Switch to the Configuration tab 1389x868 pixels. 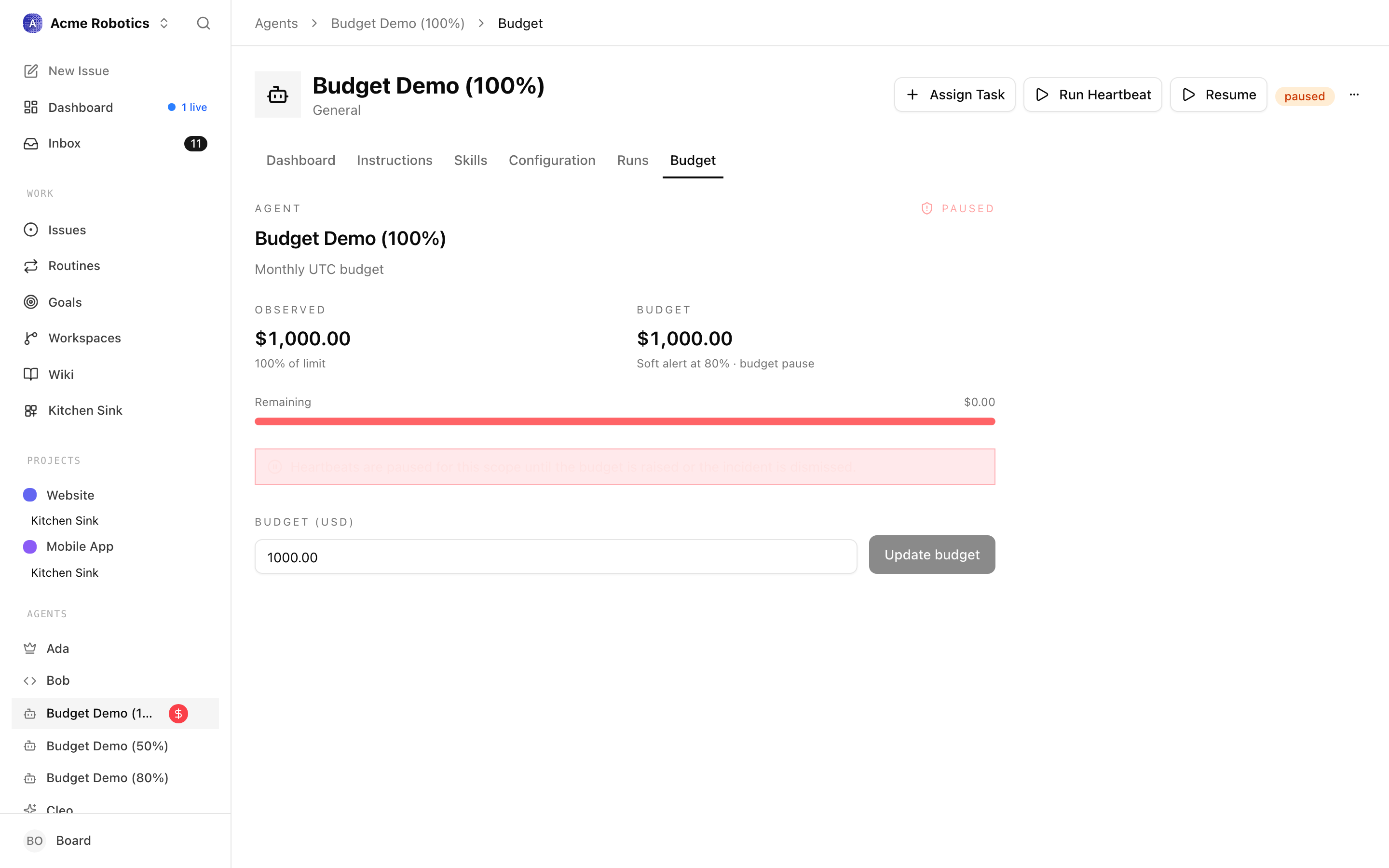point(552,160)
